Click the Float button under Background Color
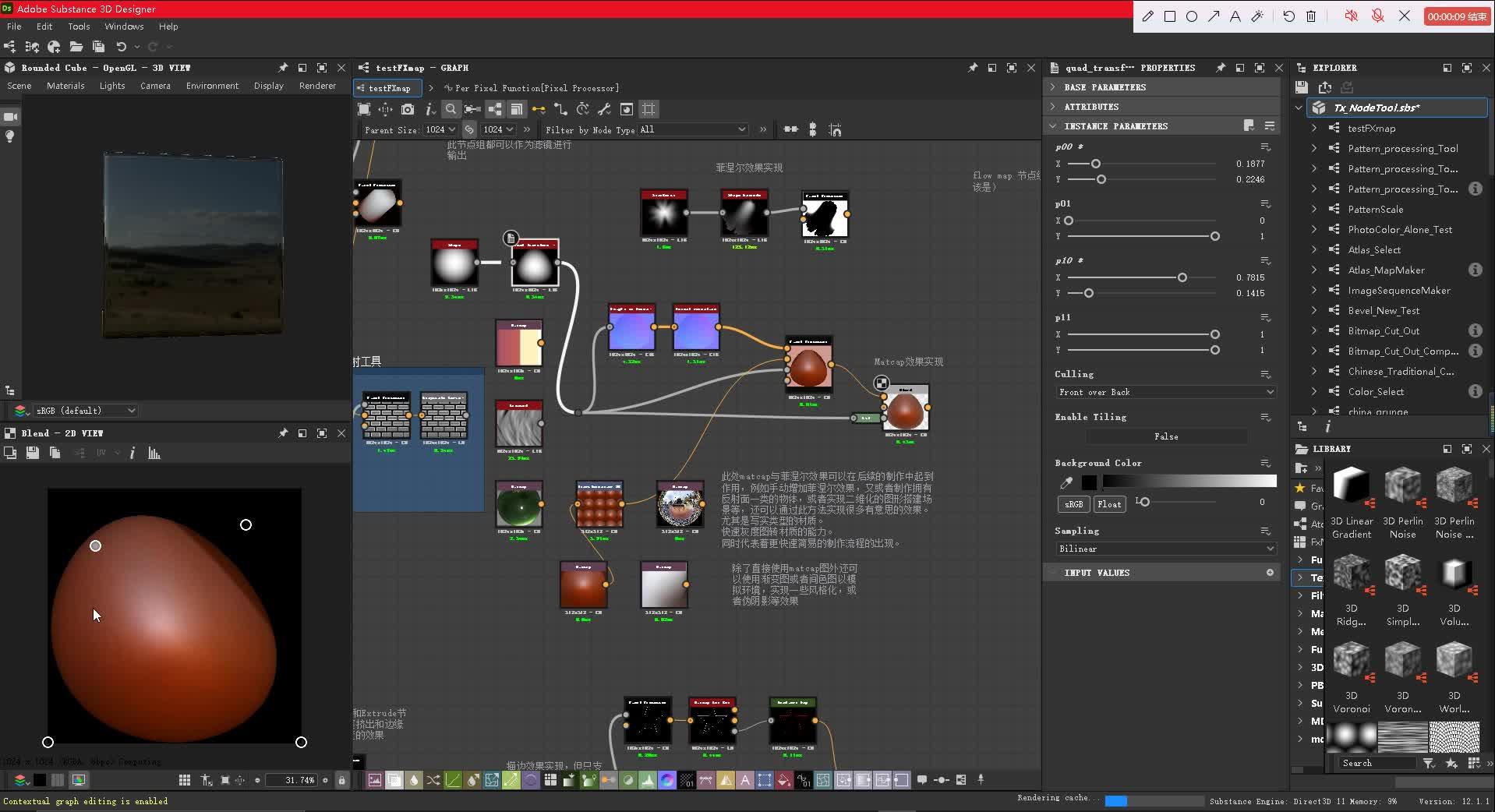This screenshot has width=1495, height=812. (x=1109, y=504)
